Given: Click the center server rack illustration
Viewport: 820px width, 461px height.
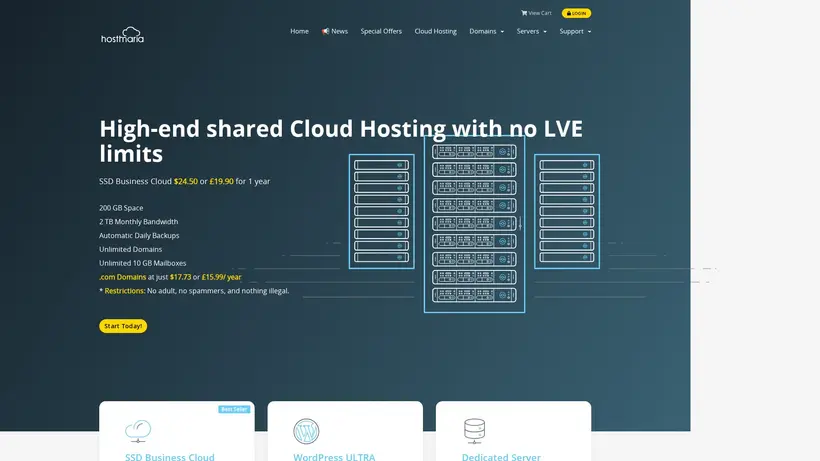Looking at the screenshot, I should click(x=474, y=224).
